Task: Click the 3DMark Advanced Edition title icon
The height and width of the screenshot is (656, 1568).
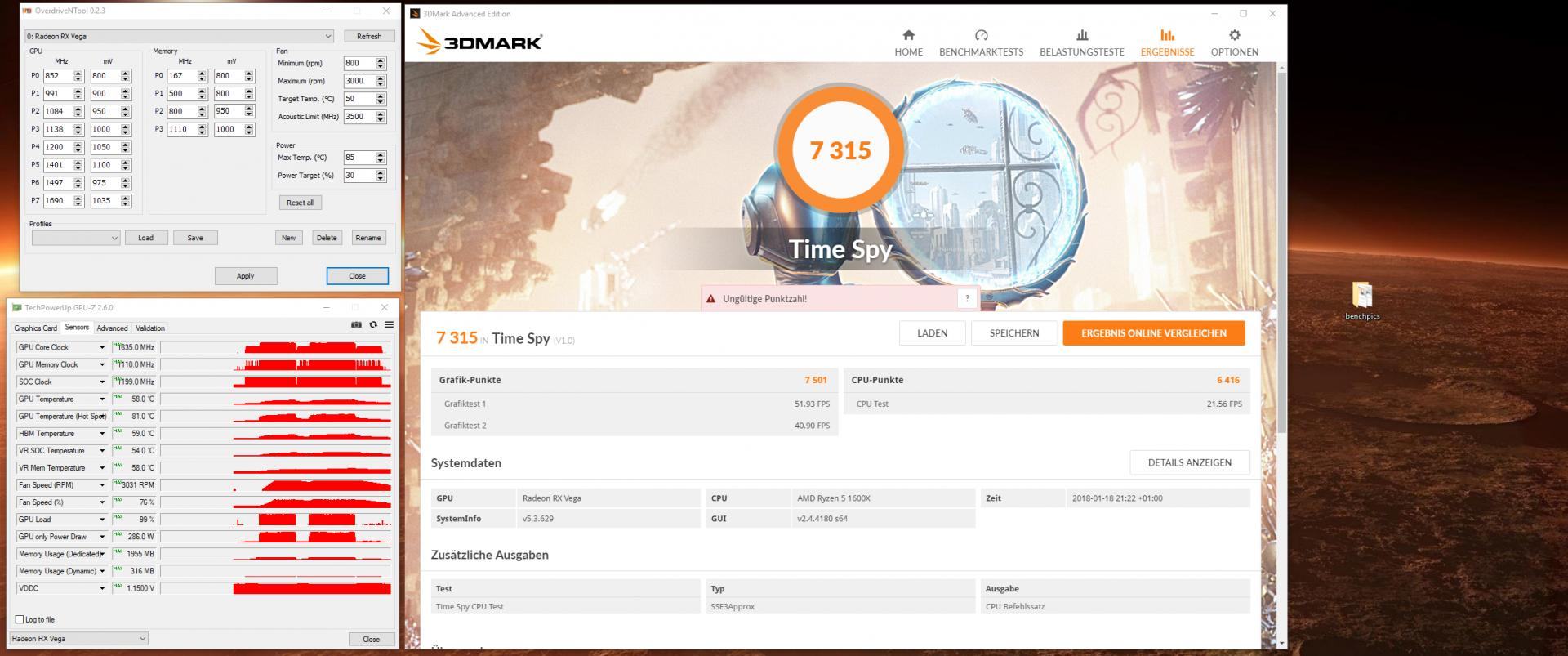Action: click(x=415, y=14)
